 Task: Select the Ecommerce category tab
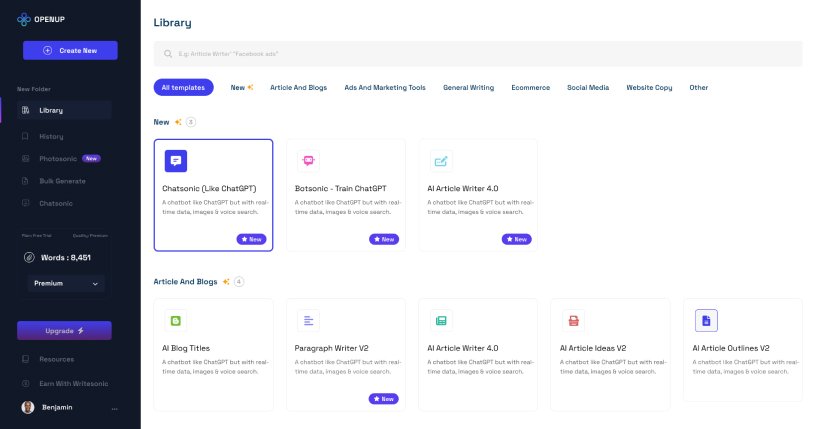[x=530, y=88]
